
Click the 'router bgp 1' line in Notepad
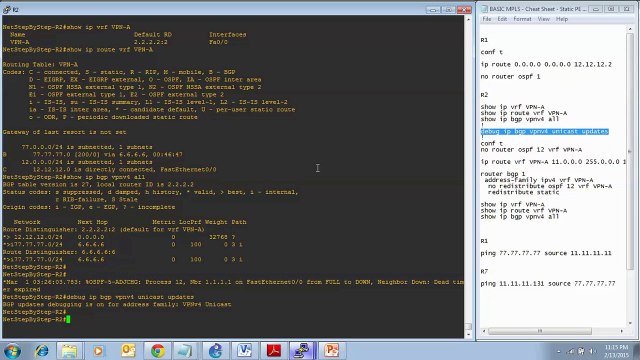coord(502,174)
